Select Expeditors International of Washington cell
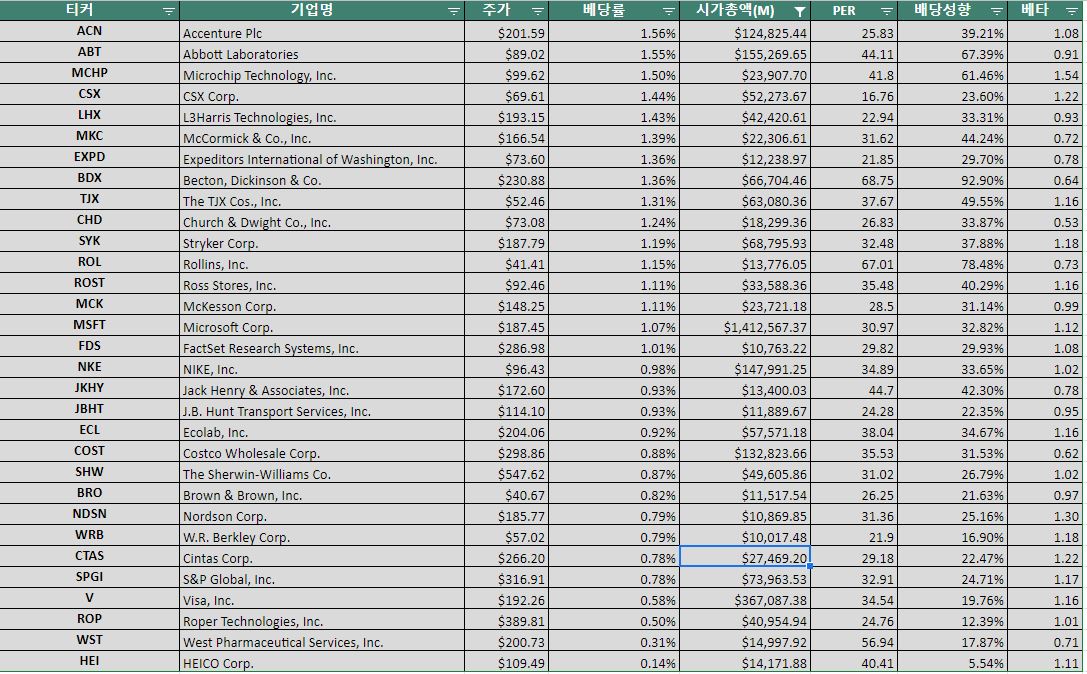Screen dimensions: 1087x674 pyautogui.click(x=322, y=158)
